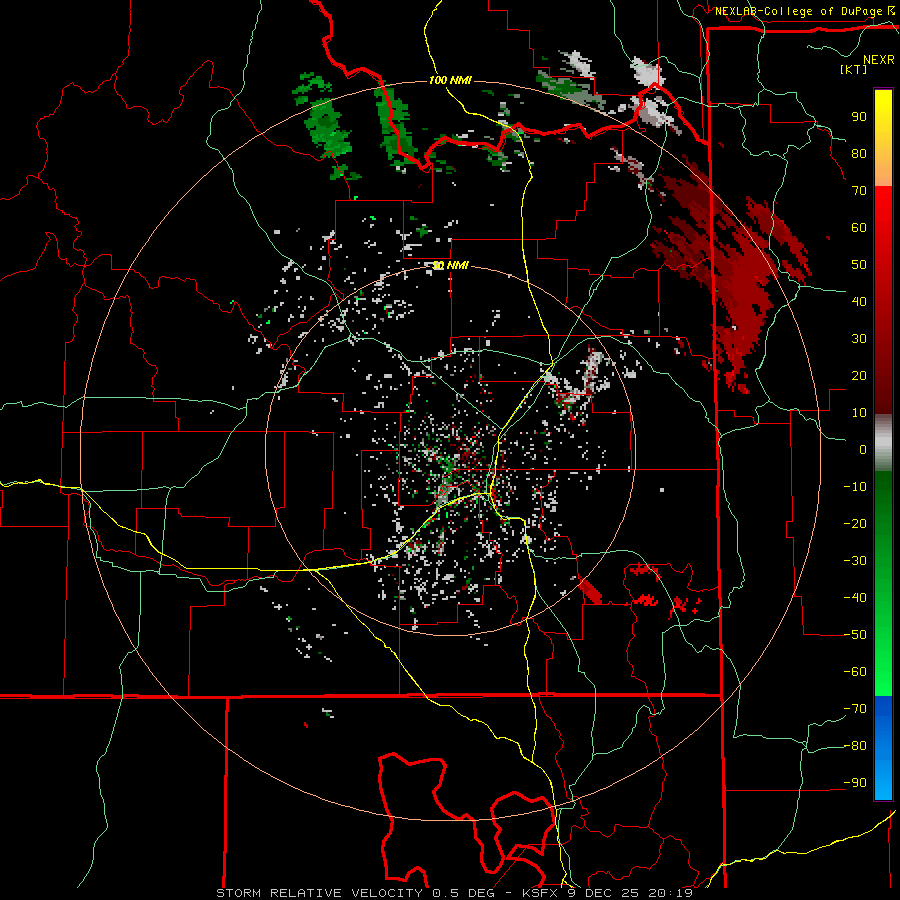900x900 pixels.
Task: Click the "100 NMI" range ring label
Action: pos(450,80)
